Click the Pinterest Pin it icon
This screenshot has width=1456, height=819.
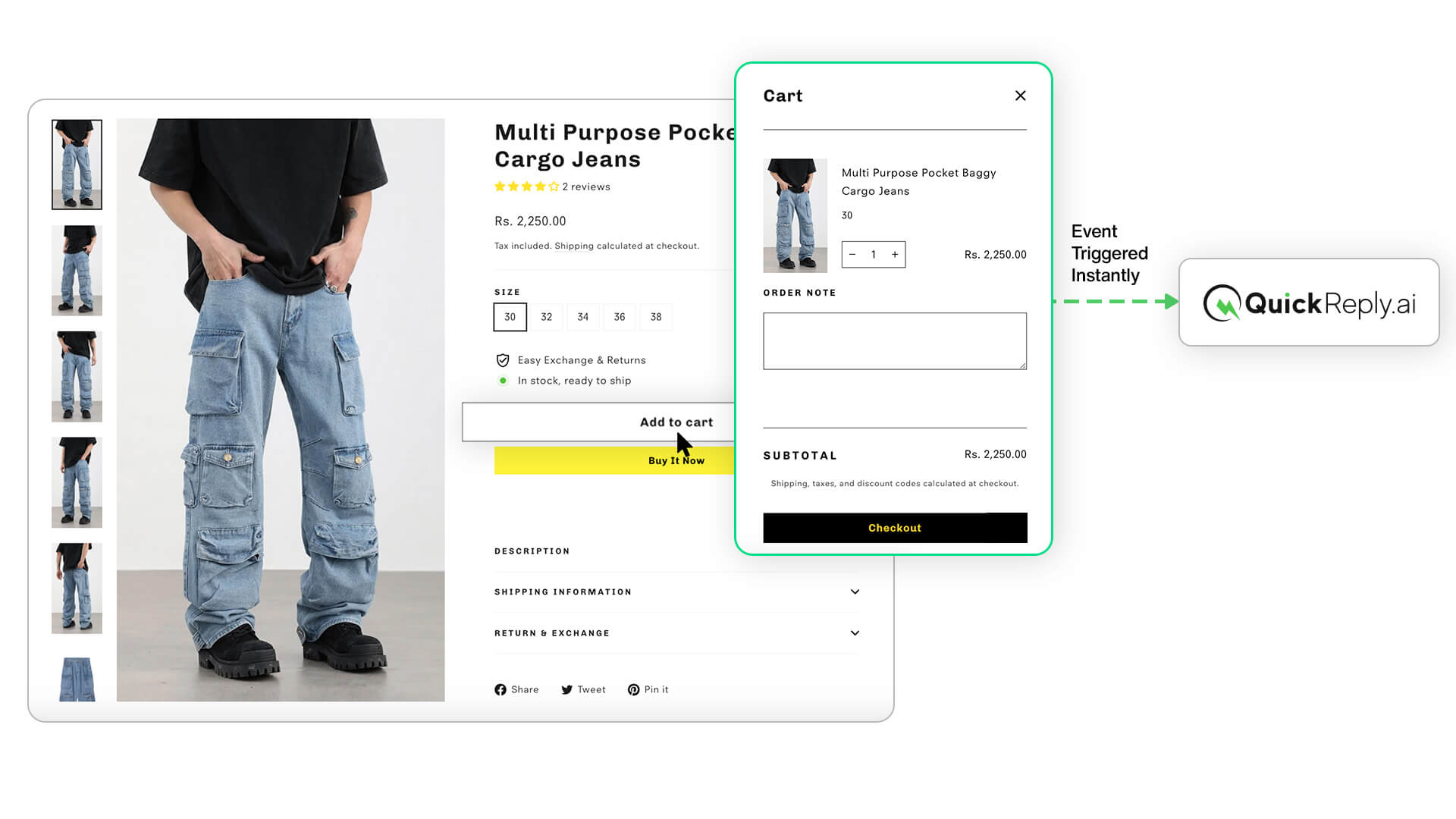633,689
